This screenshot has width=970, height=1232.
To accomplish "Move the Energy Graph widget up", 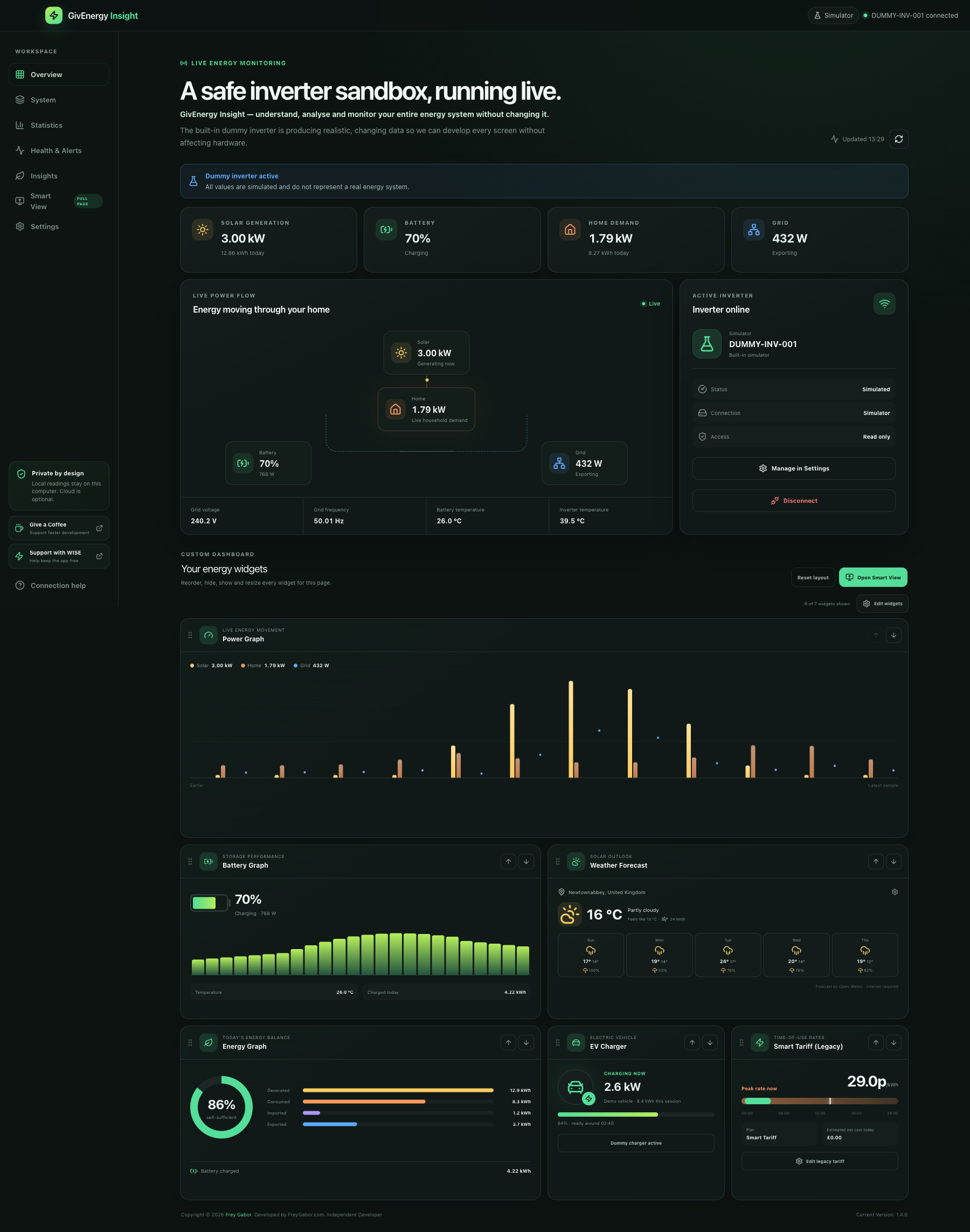I will coord(508,1042).
